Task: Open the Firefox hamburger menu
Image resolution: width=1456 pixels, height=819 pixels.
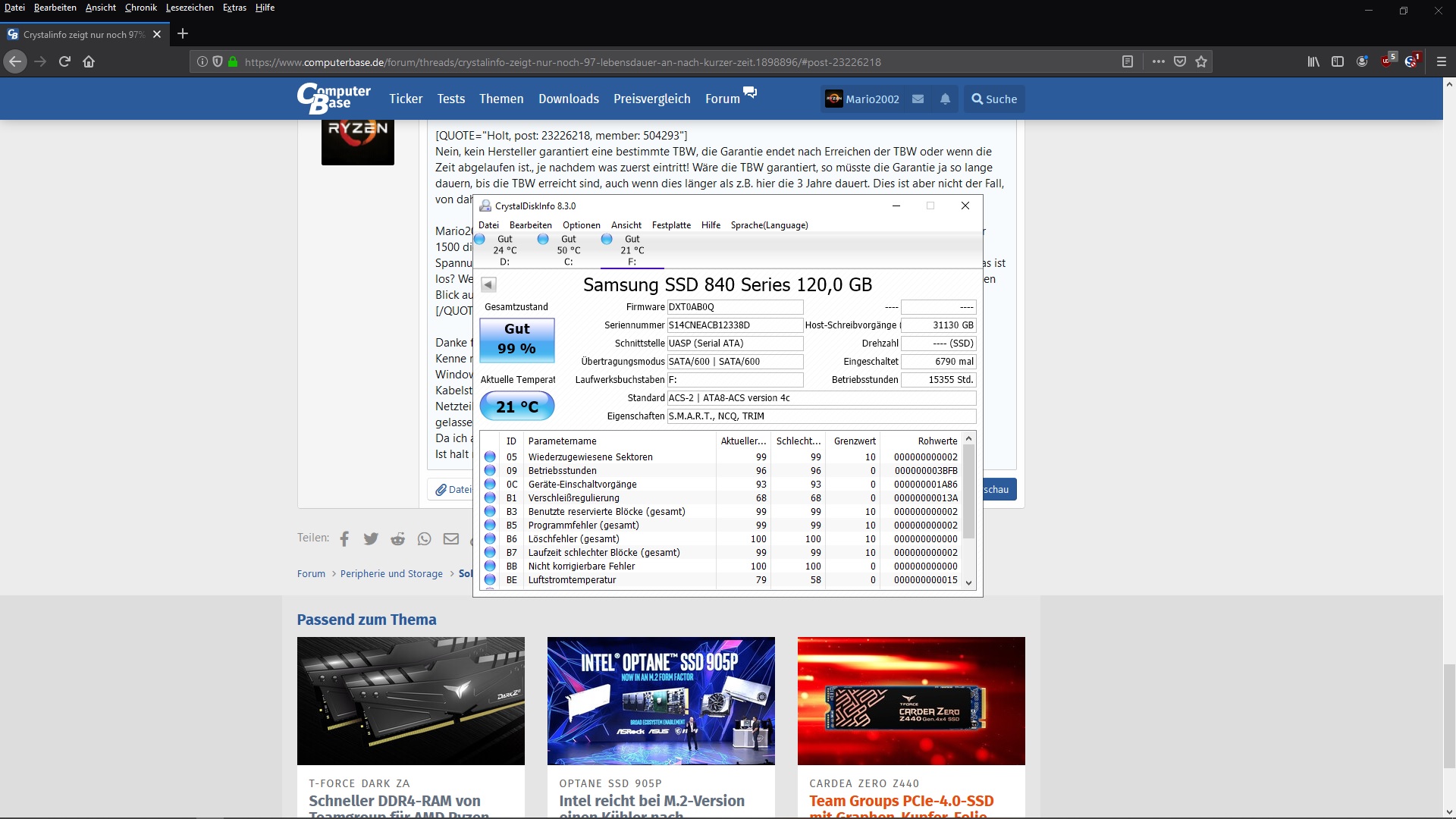Action: [x=1442, y=62]
